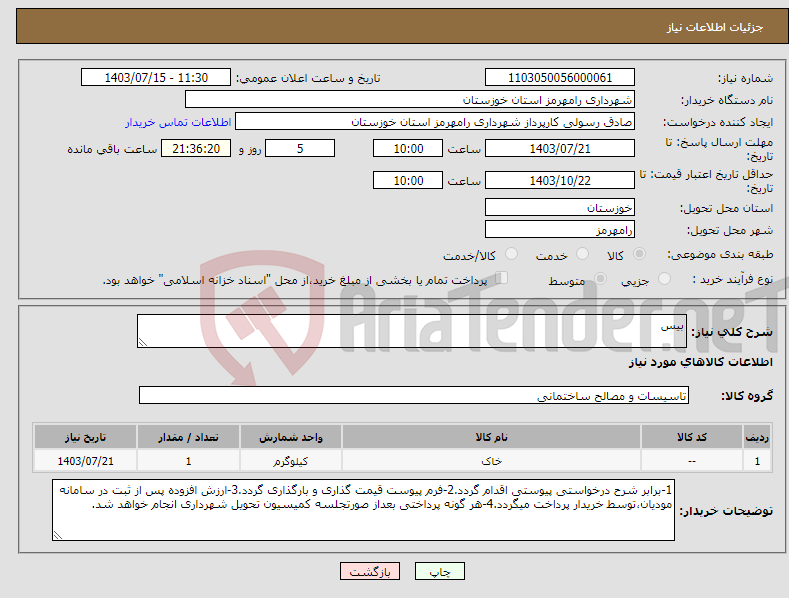Image resolution: width=789 pixels, height=598 pixels.
Task: Click the resize handle of the description textarea
Action: 143,342
